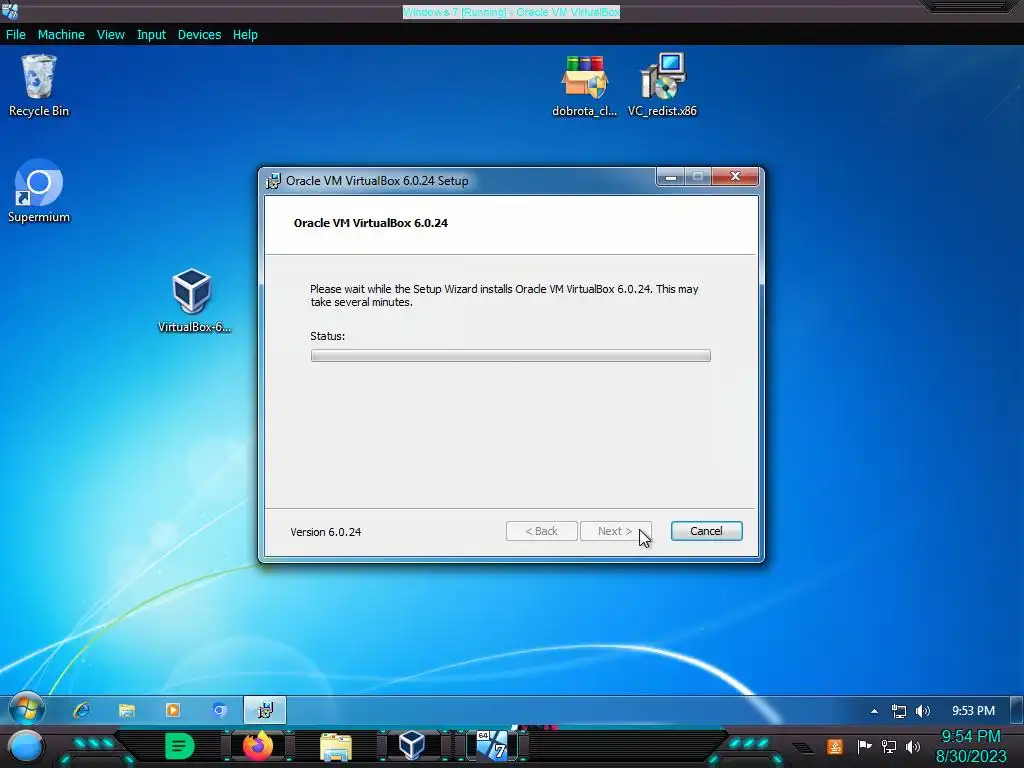Viewport: 1024px width, 768px height.
Task: Click the host Start orb button
Action: 25,746
